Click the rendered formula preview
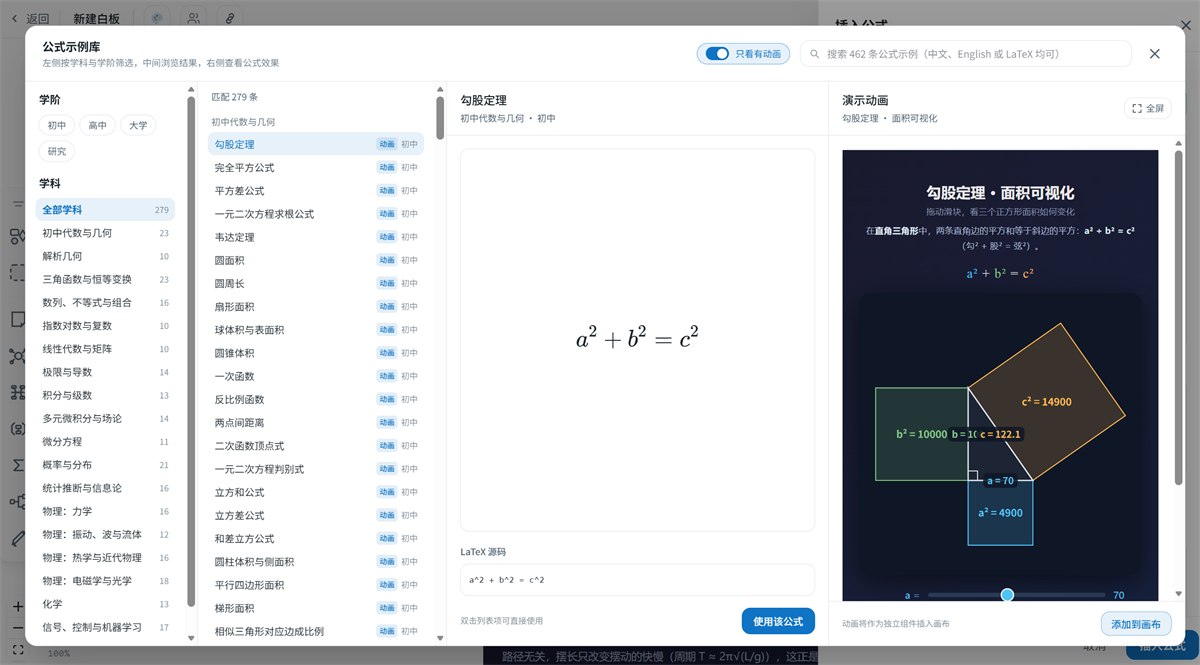 click(637, 340)
